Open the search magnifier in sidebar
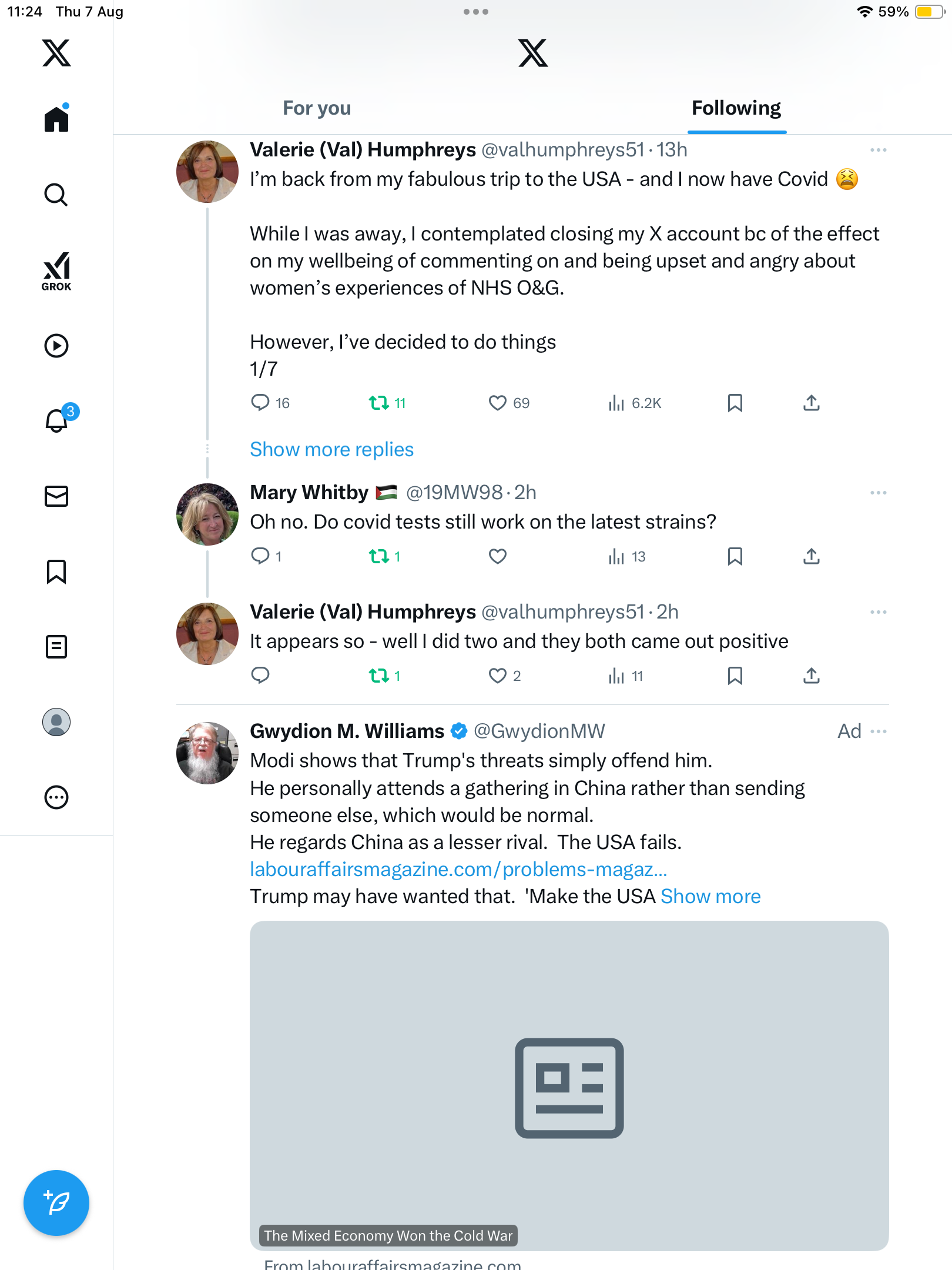This screenshot has height=1270, width=952. click(56, 195)
